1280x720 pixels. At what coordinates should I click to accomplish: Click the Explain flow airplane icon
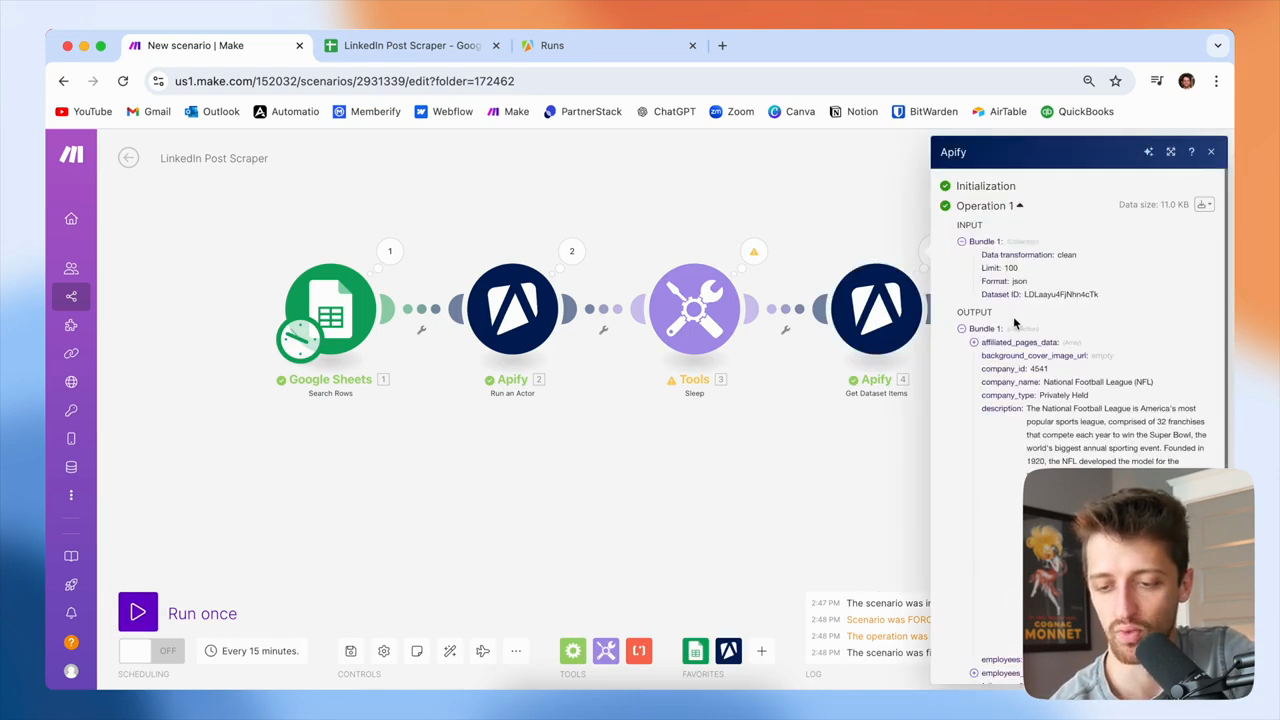pyautogui.click(x=483, y=651)
